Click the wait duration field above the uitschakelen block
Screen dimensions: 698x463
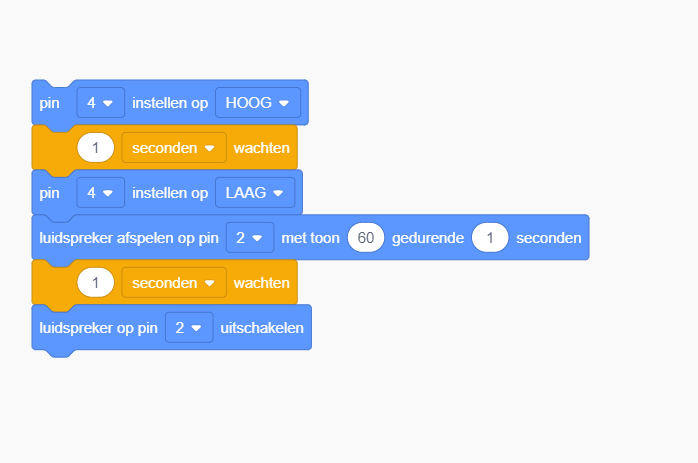click(x=95, y=283)
